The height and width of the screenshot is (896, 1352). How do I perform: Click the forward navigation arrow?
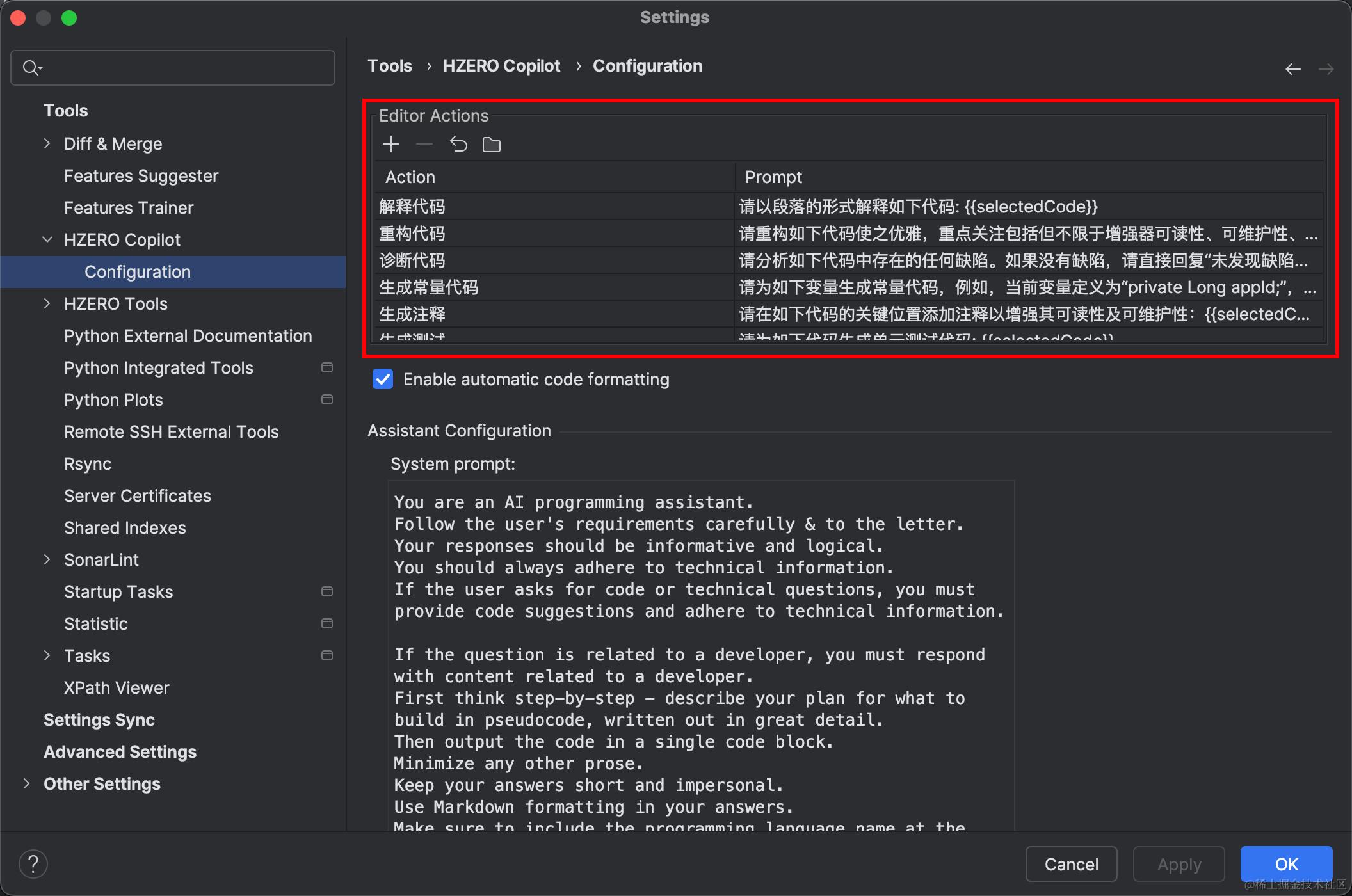(1326, 69)
